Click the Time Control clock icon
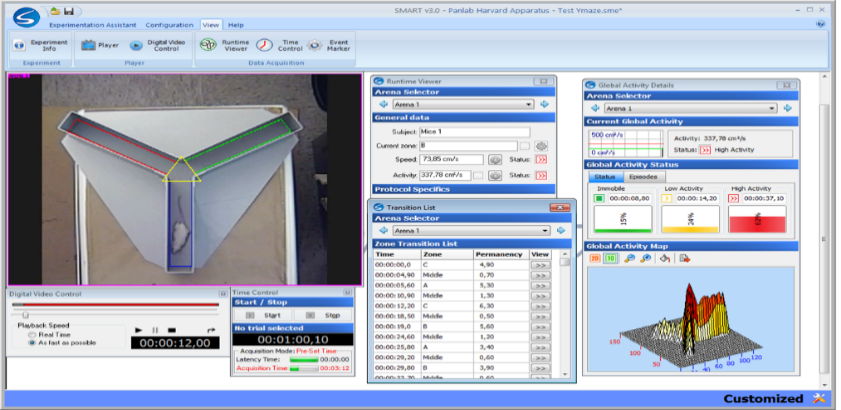841x410 pixels. pyautogui.click(x=264, y=45)
